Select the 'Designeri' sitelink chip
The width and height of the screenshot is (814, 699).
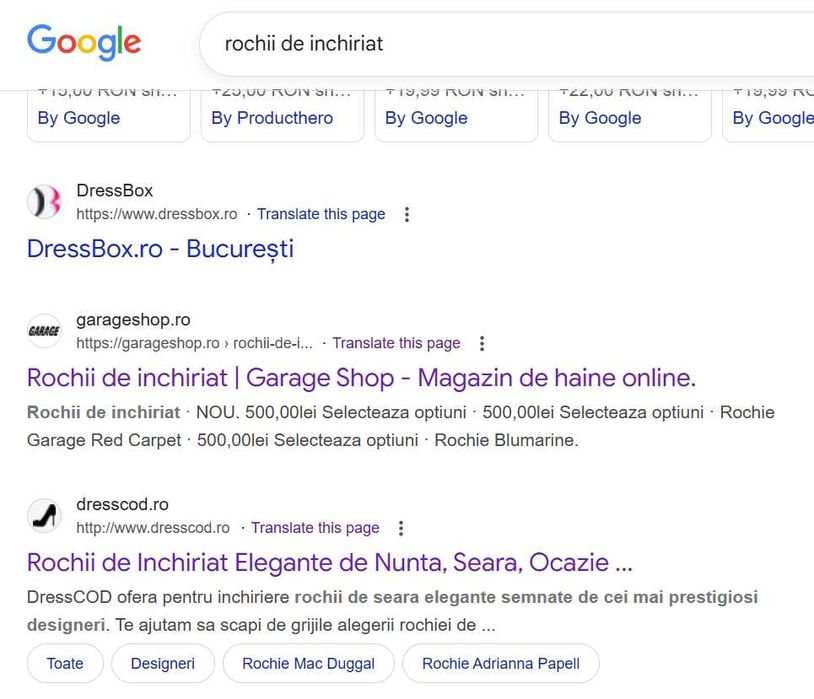point(163,663)
